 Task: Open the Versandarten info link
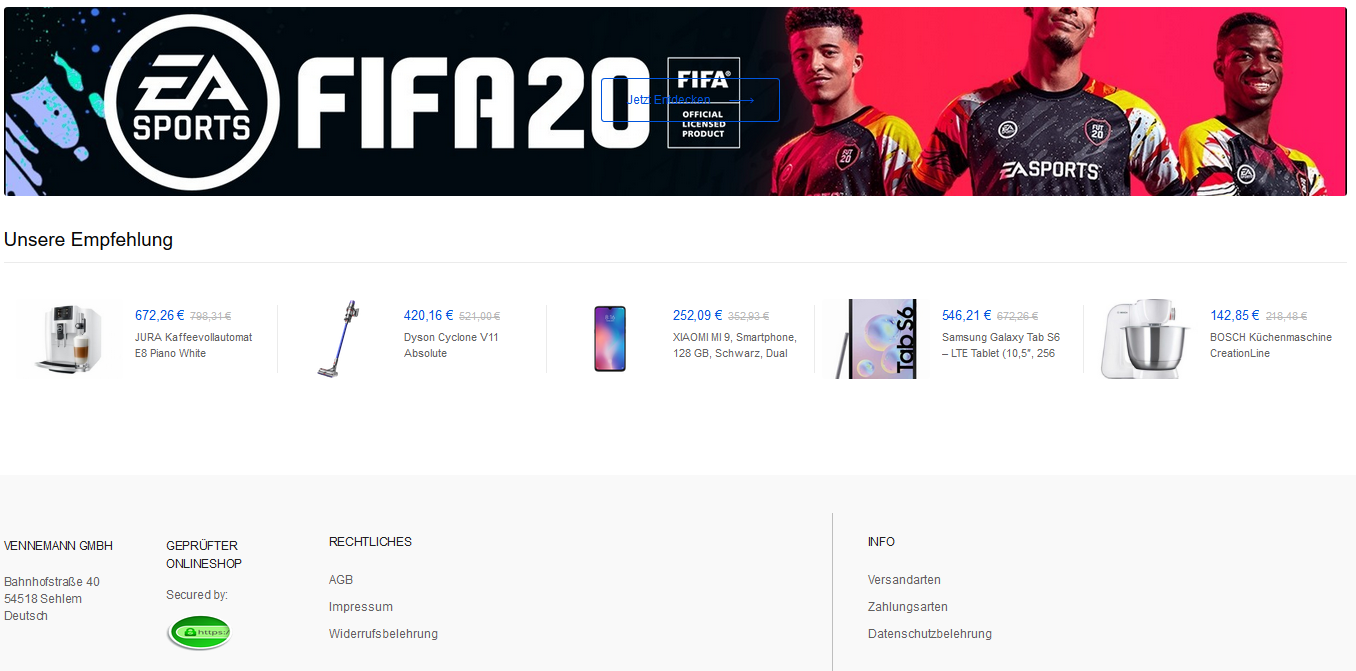(x=904, y=580)
